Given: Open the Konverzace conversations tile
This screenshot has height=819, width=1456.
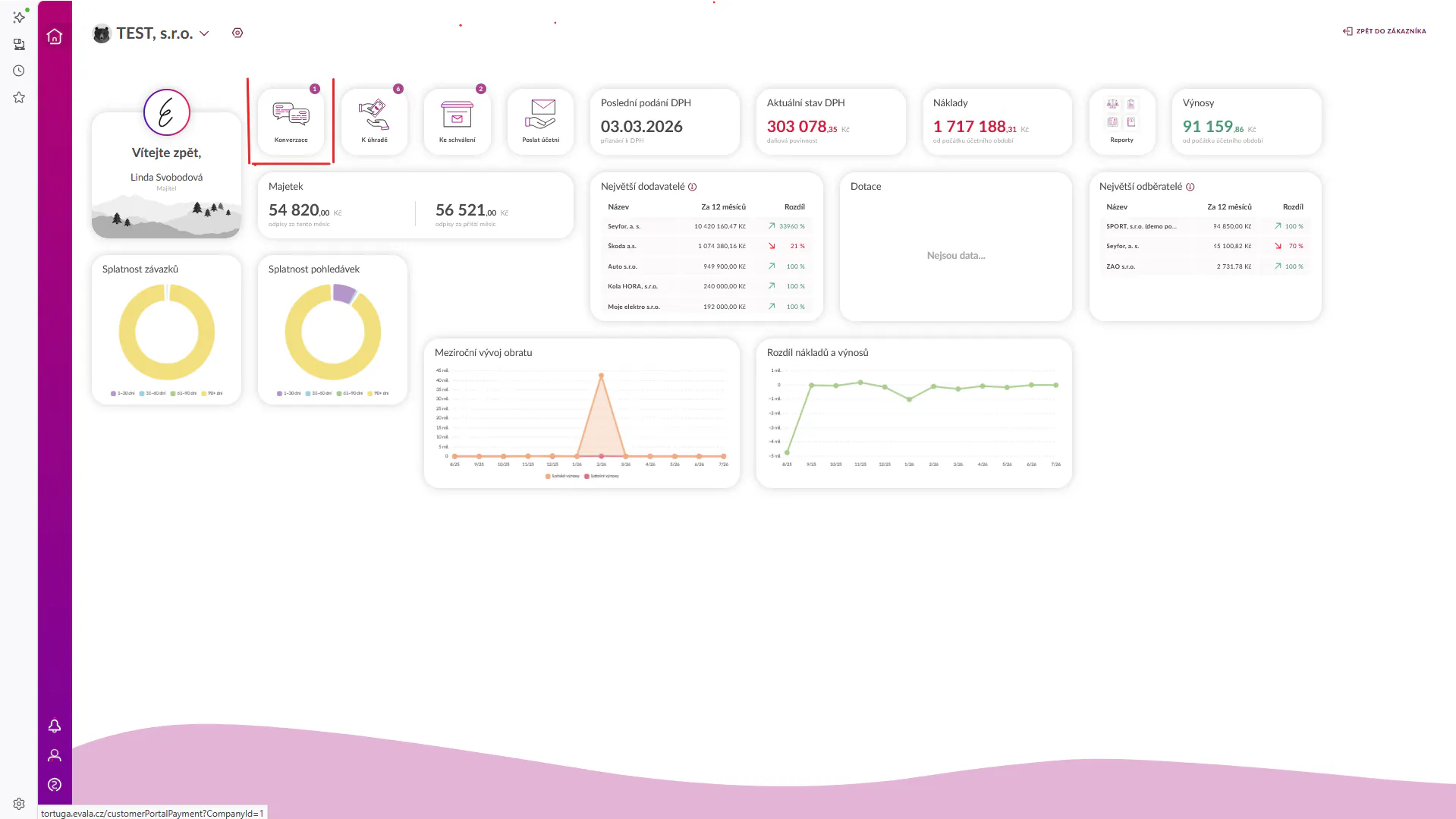Looking at the screenshot, I should [x=291, y=121].
